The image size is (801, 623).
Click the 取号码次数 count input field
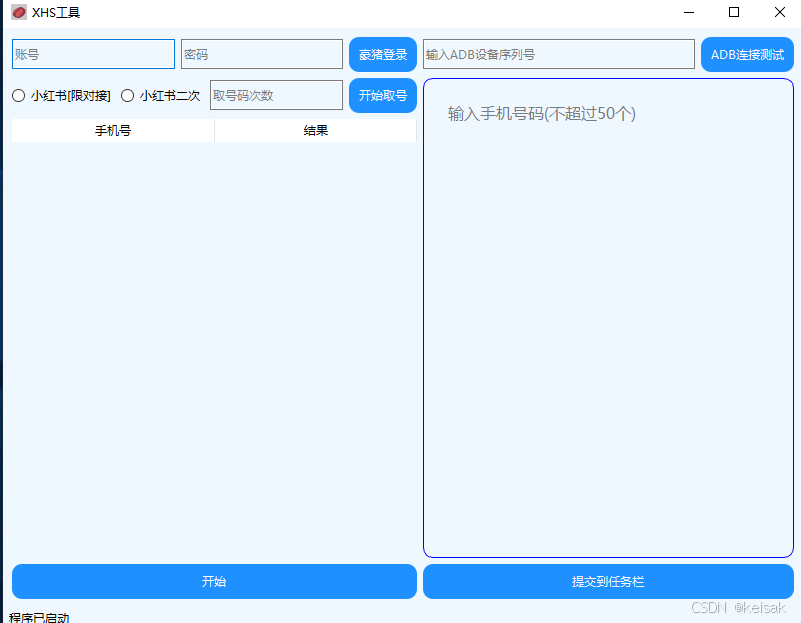pyautogui.click(x=276, y=95)
